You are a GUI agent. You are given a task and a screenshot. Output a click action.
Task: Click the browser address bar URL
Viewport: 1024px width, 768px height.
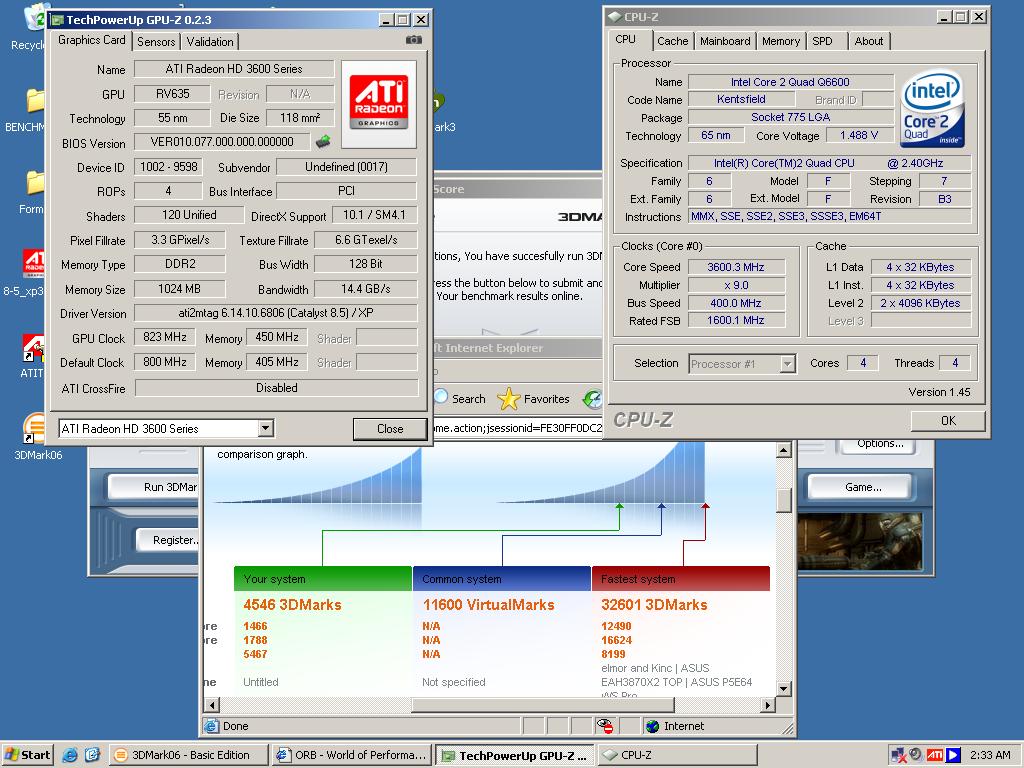click(517, 428)
